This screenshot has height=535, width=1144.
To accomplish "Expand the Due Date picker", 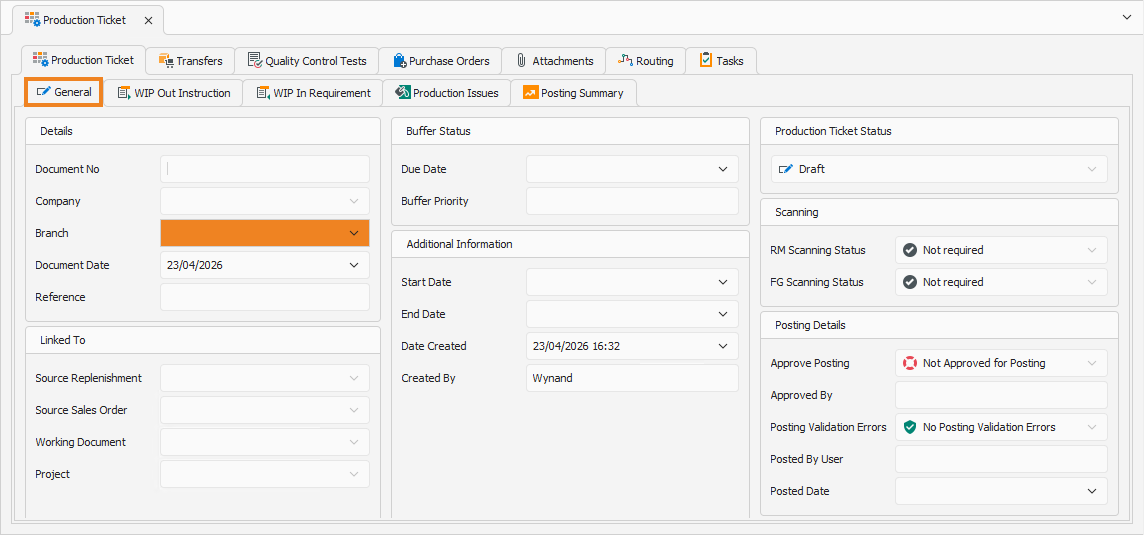I will tap(723, 169).
